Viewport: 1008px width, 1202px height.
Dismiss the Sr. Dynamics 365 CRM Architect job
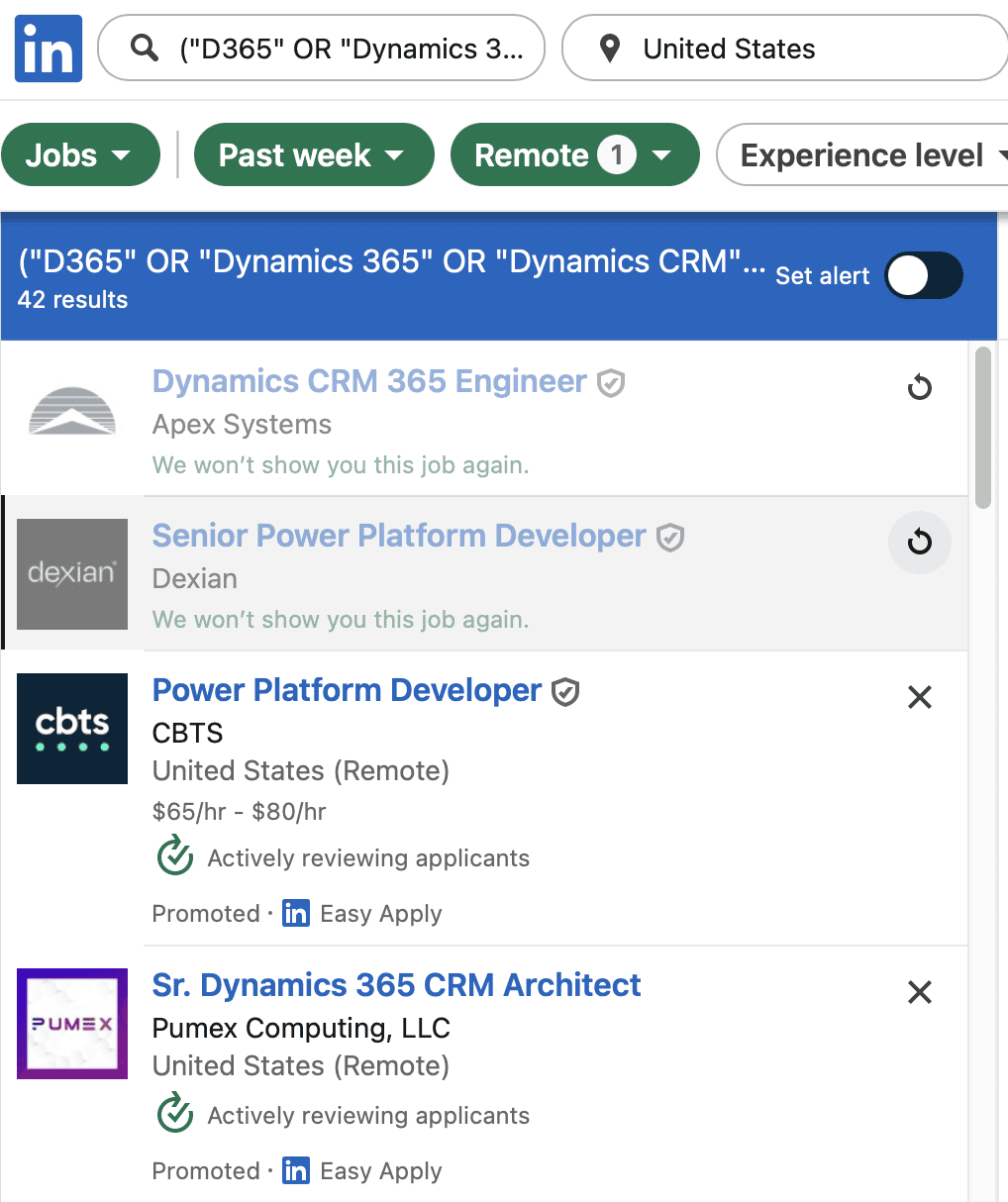click(x=919, y=992)
